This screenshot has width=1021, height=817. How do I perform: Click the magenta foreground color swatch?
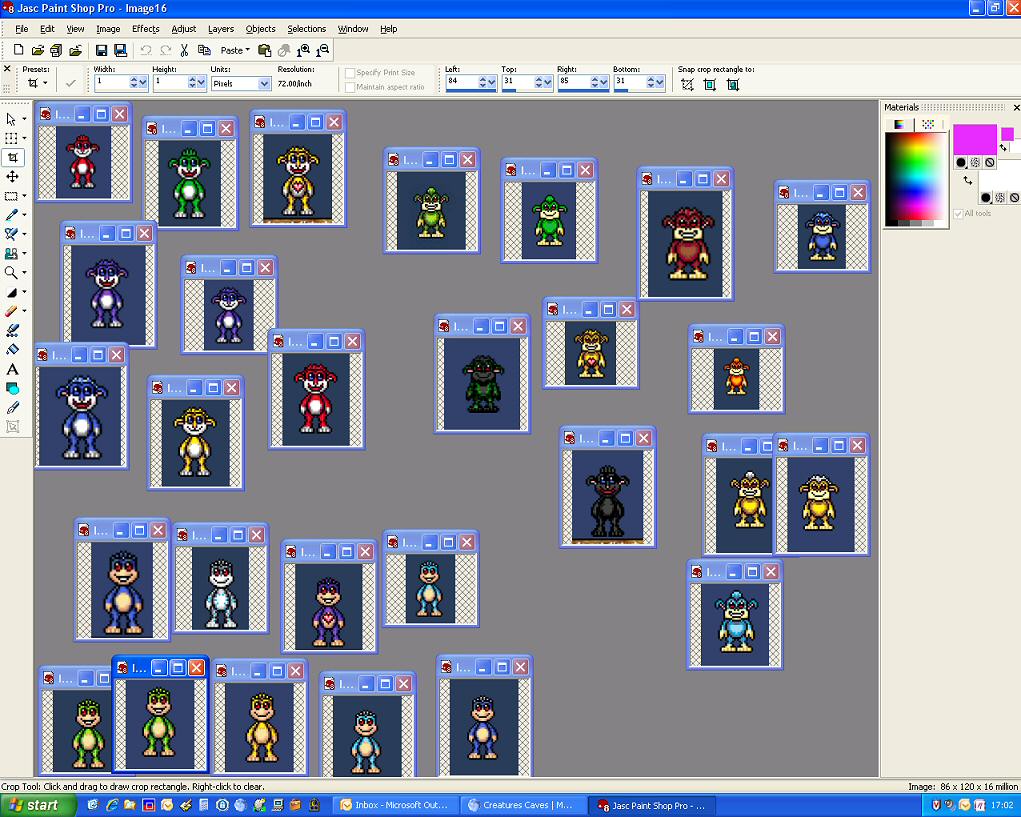click(974, 138)
